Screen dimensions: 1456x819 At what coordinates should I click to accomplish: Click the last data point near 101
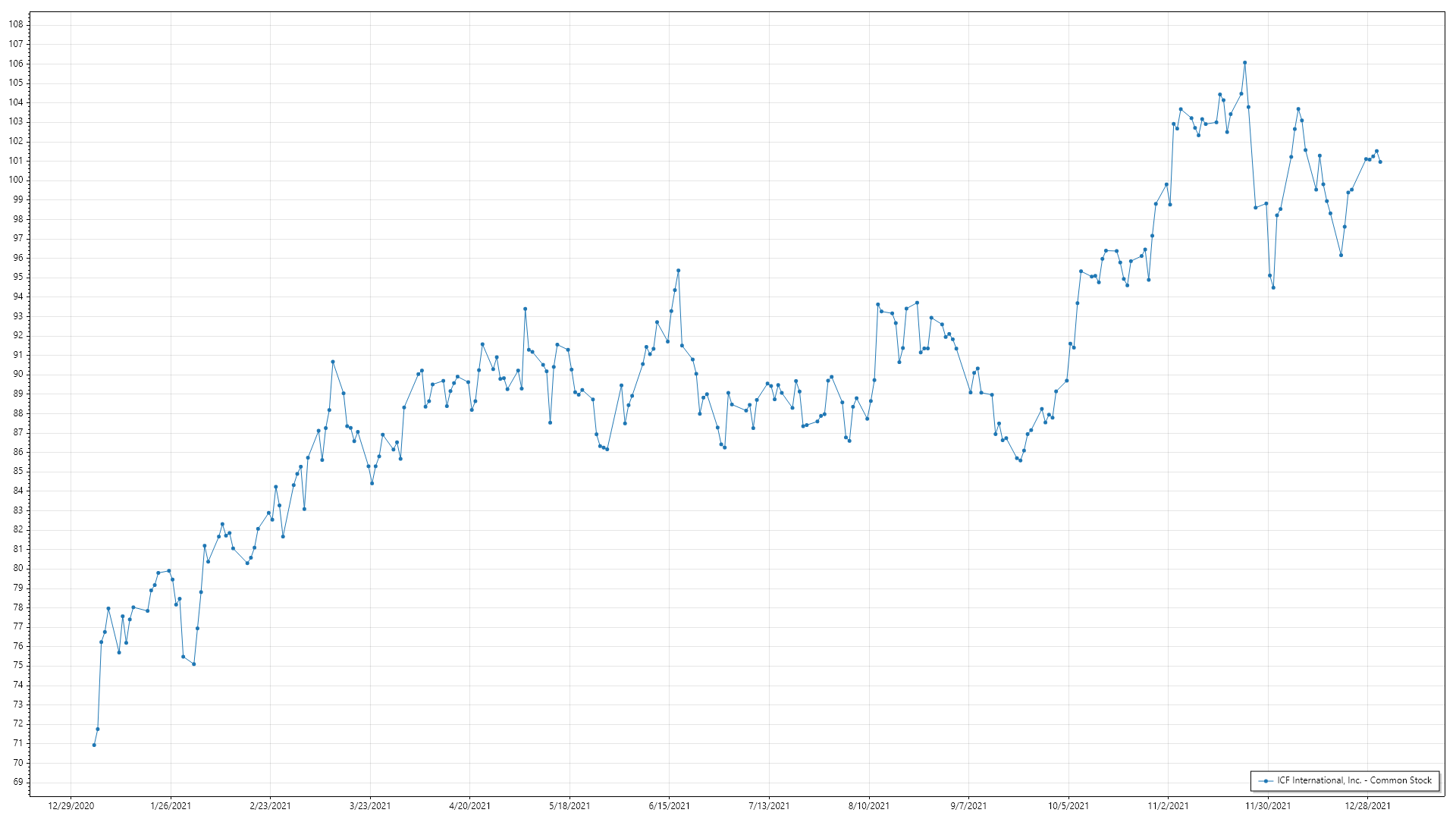[1380, 162]
